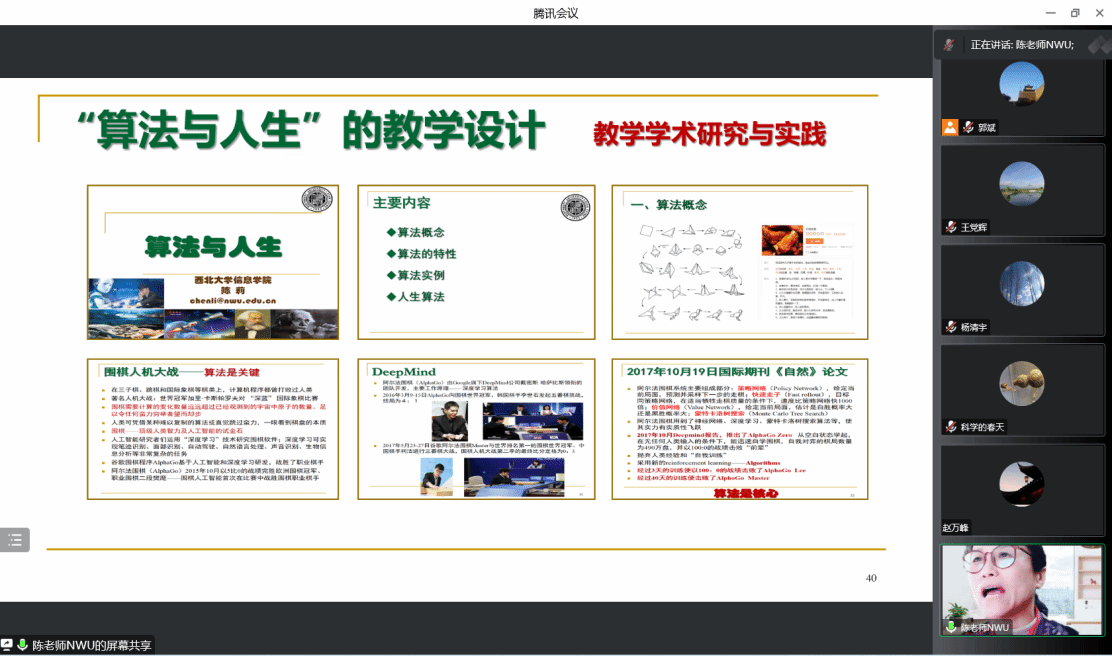Click 王党辉's muted microphone icon
This screenshot has width=1112, height=656.
951,227
